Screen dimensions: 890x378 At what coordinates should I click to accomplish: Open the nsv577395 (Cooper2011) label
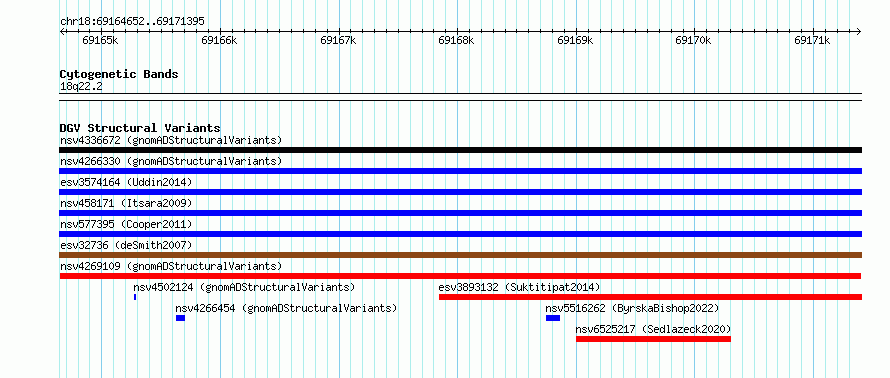pos(126,224)
